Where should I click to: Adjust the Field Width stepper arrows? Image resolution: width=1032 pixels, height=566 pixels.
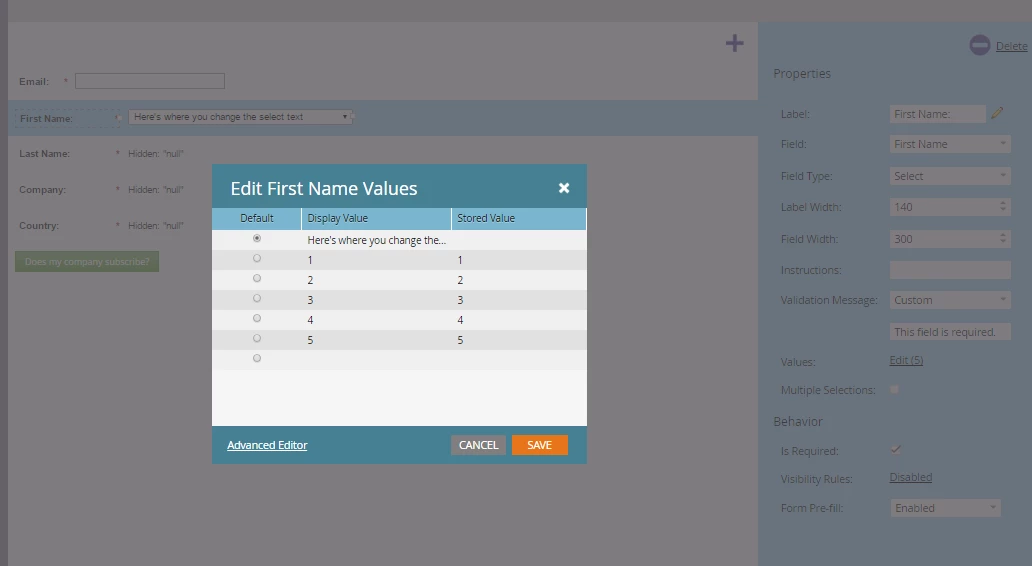click(1003, 238)
